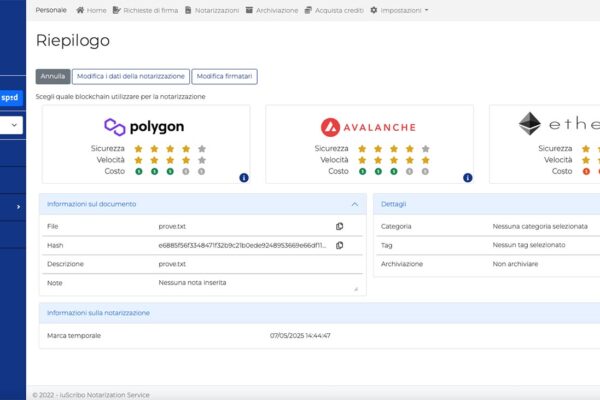
Task: Click the Note text field
Action: 259,283
